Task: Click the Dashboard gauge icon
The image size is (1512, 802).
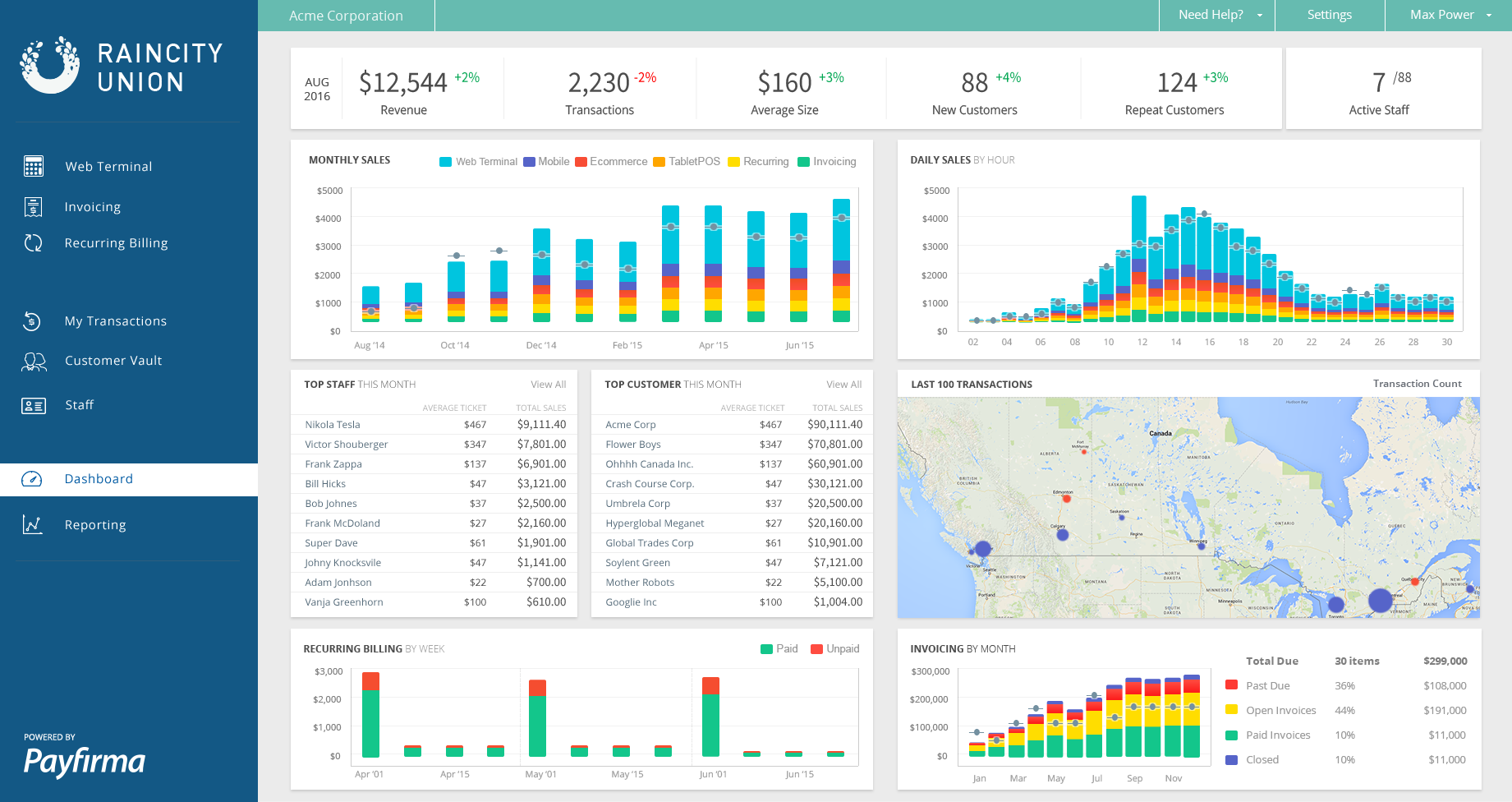Action: [x=32, y=479]
